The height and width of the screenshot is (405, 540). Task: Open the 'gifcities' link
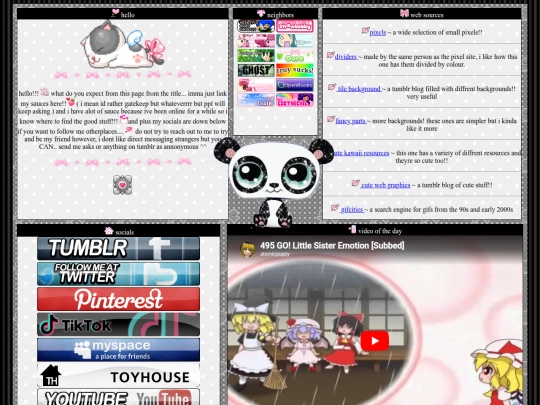pyautogui.click(x=352, y=209)
